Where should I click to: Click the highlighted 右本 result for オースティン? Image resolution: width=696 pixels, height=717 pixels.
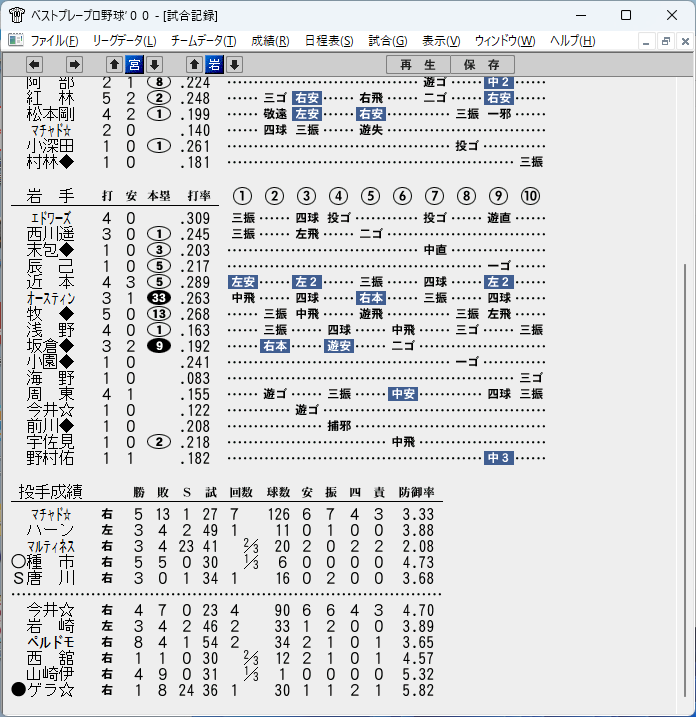tap(371, 298)
